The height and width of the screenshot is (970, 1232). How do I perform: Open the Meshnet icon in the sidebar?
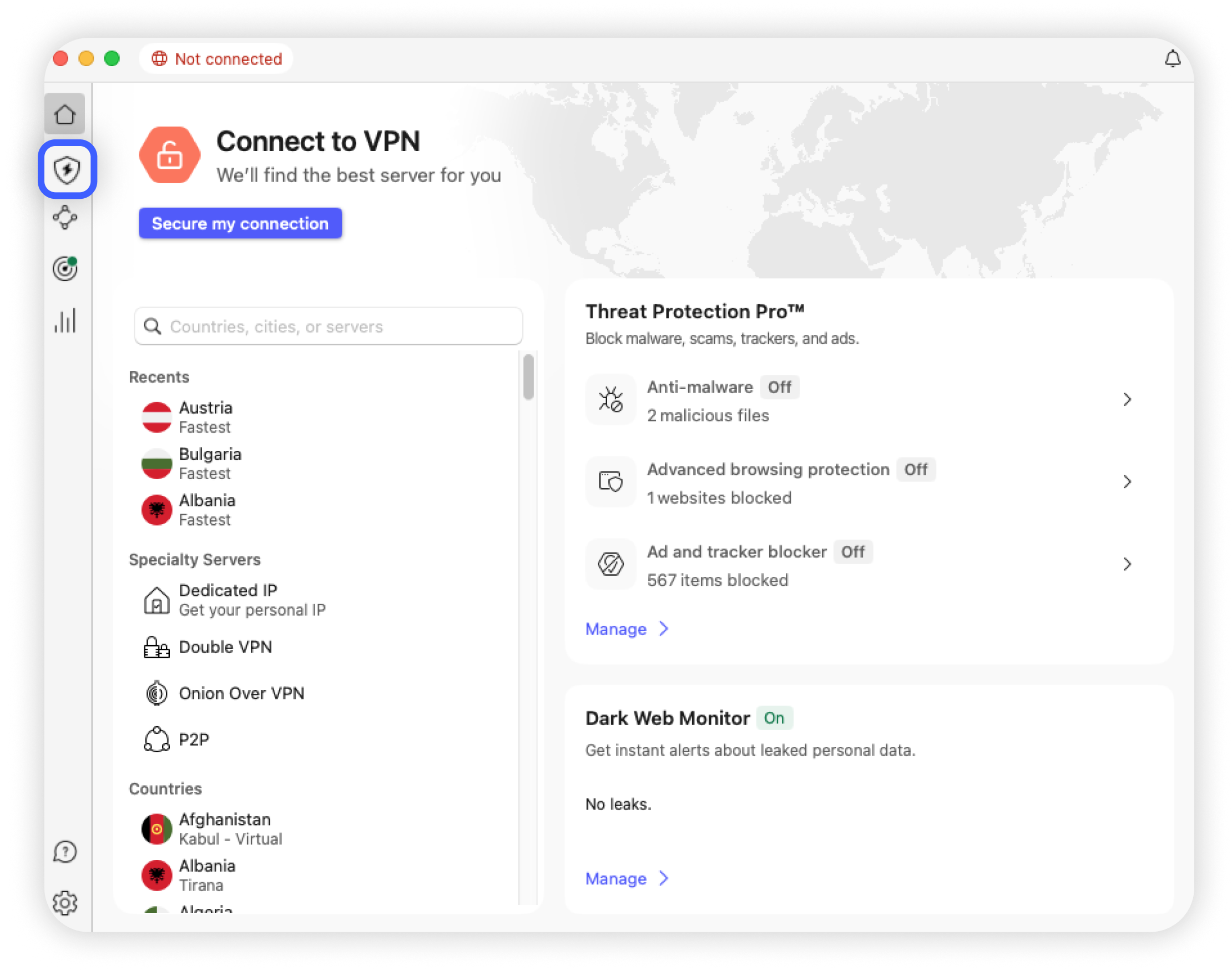(65, 218)
